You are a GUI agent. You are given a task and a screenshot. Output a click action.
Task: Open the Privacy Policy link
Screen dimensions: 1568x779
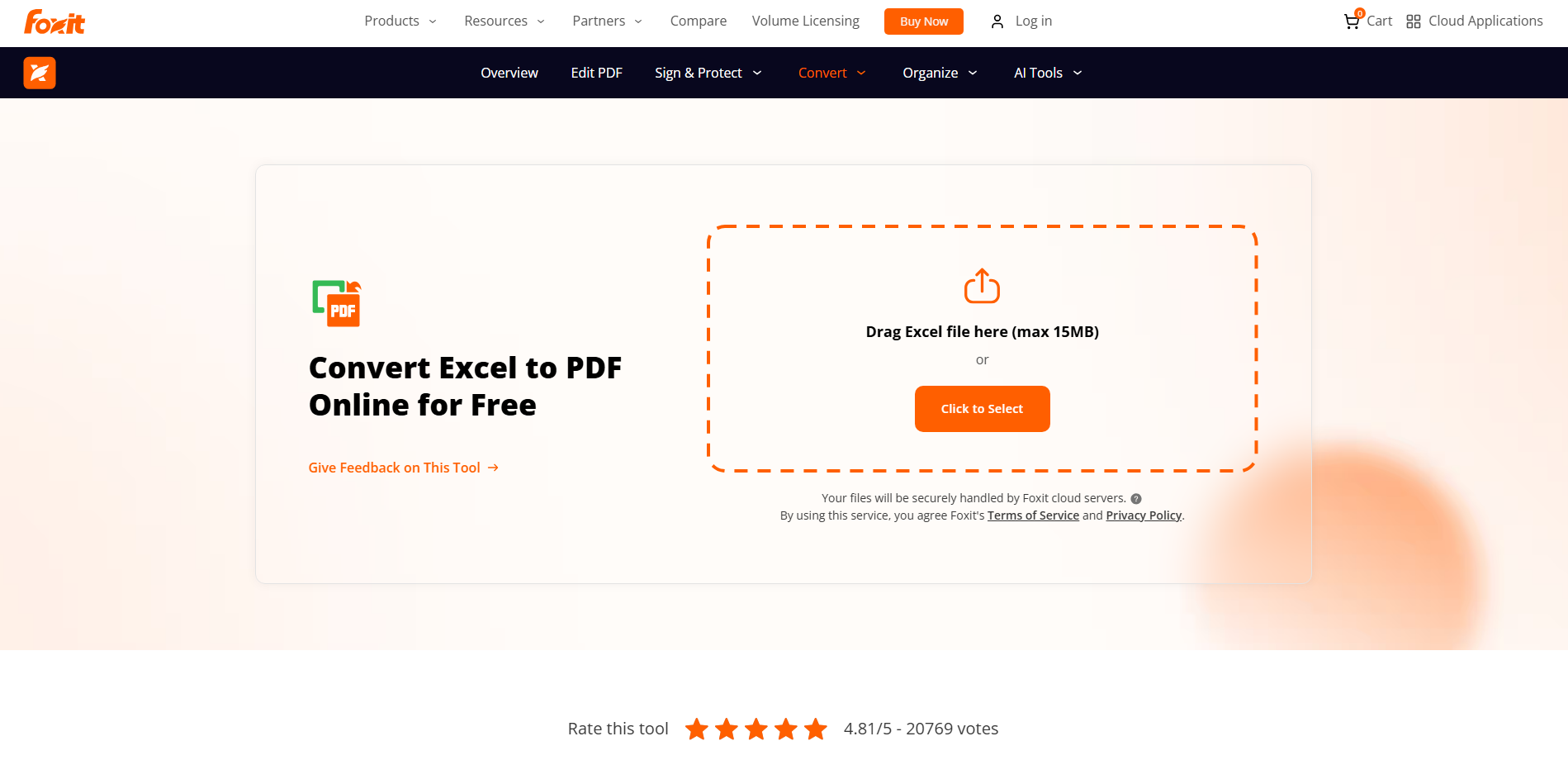point(1144,515)
